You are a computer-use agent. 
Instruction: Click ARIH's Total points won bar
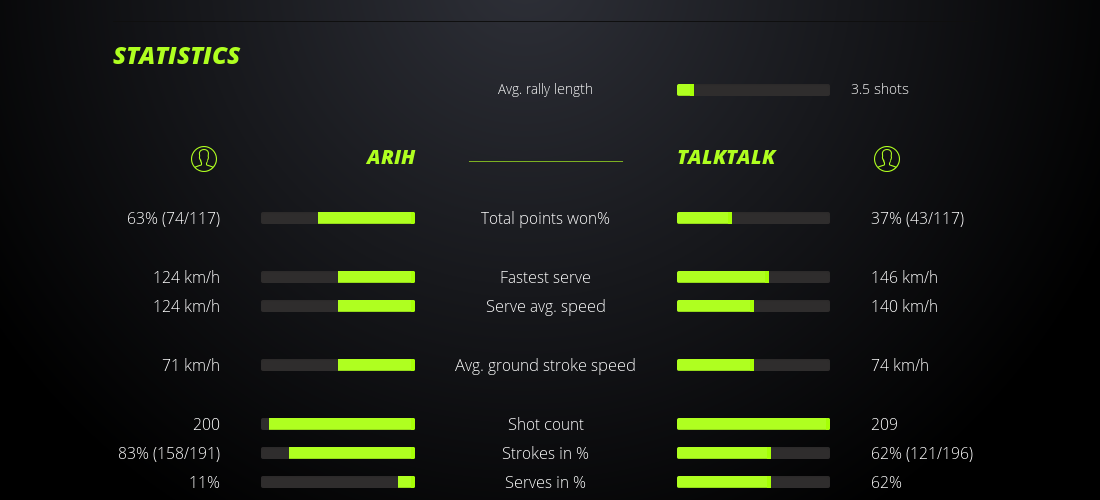(338, 218)
